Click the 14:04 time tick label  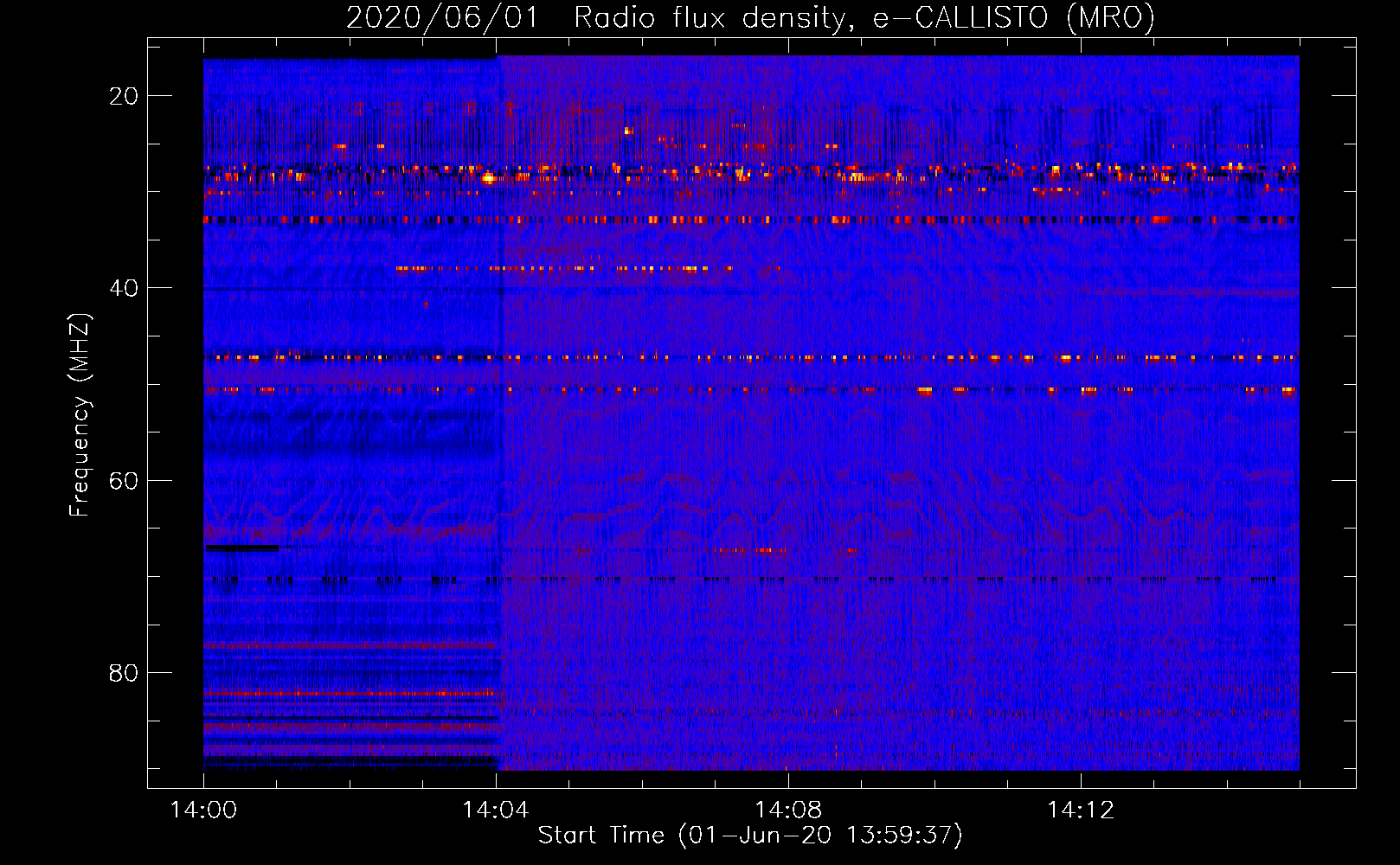click(496, 810)
